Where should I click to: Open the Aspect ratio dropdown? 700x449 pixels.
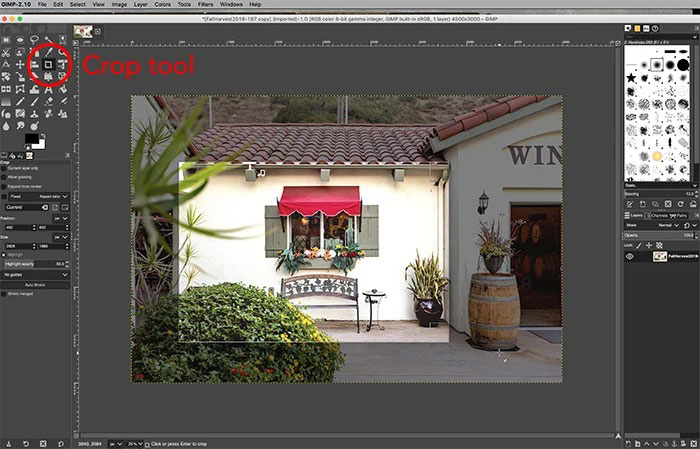[x=55, y=196]
